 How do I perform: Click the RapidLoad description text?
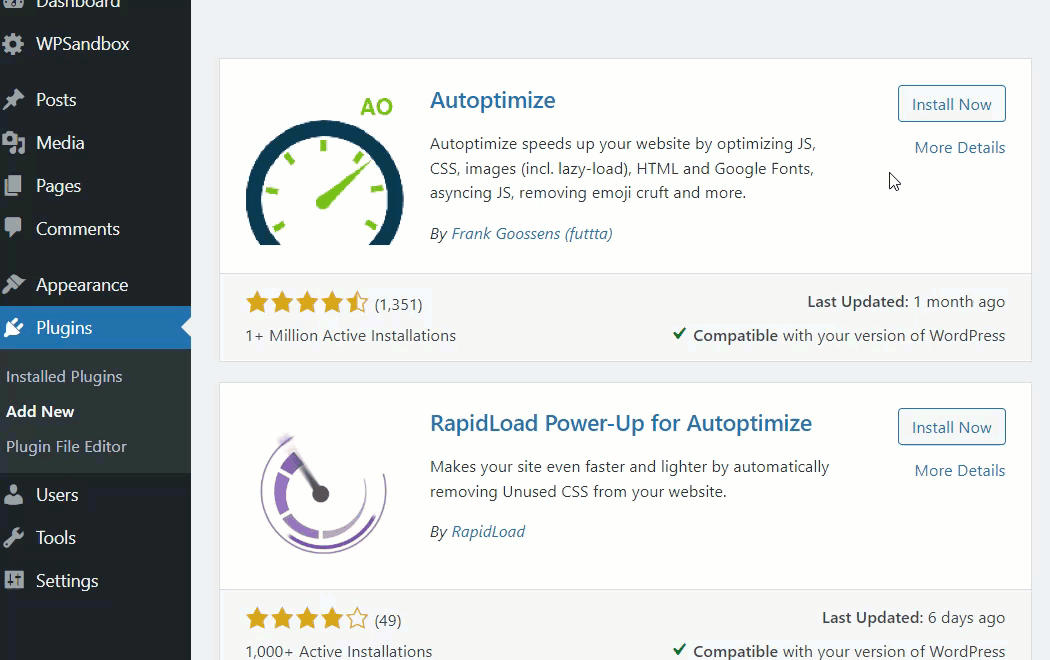[629, 479]
